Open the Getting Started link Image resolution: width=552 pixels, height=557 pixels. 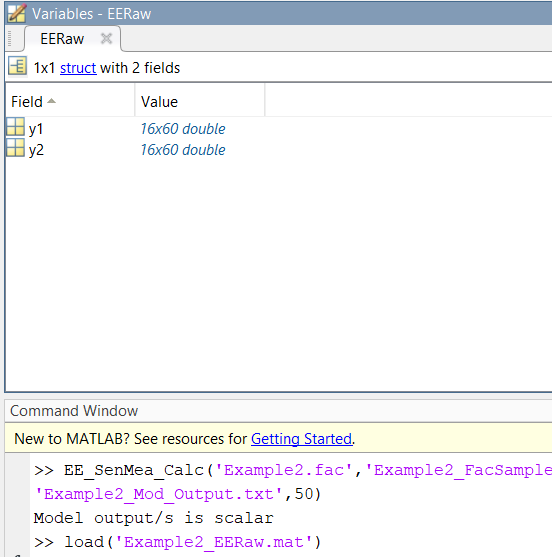click(x=302, y=439)
